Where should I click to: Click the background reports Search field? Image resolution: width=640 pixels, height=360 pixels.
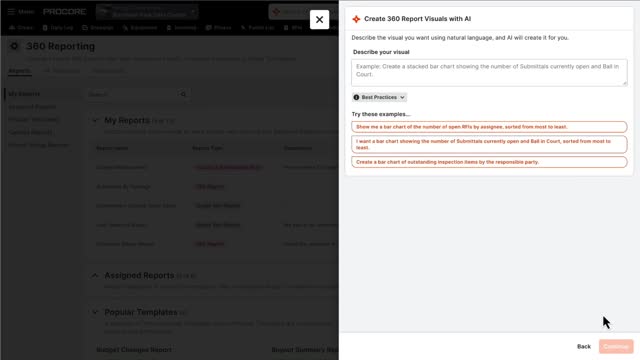pyautogui.click(x=133, y=94)
